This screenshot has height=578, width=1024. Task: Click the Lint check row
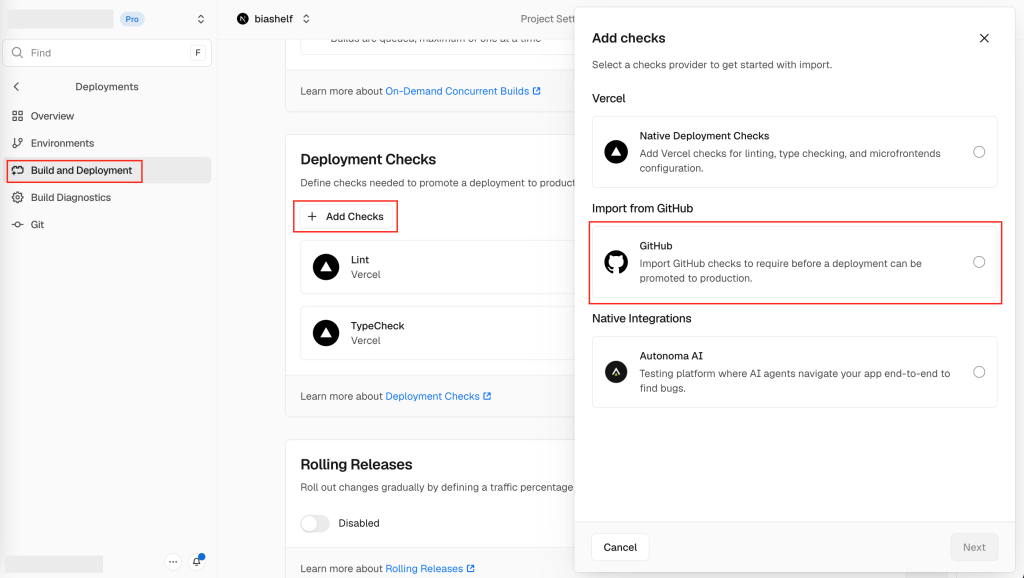438,267
